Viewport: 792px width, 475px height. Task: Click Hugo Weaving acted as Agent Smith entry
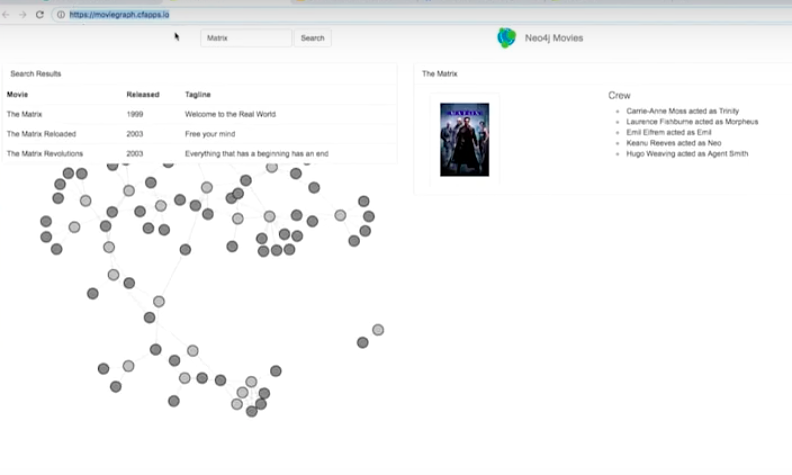(687, 154)
